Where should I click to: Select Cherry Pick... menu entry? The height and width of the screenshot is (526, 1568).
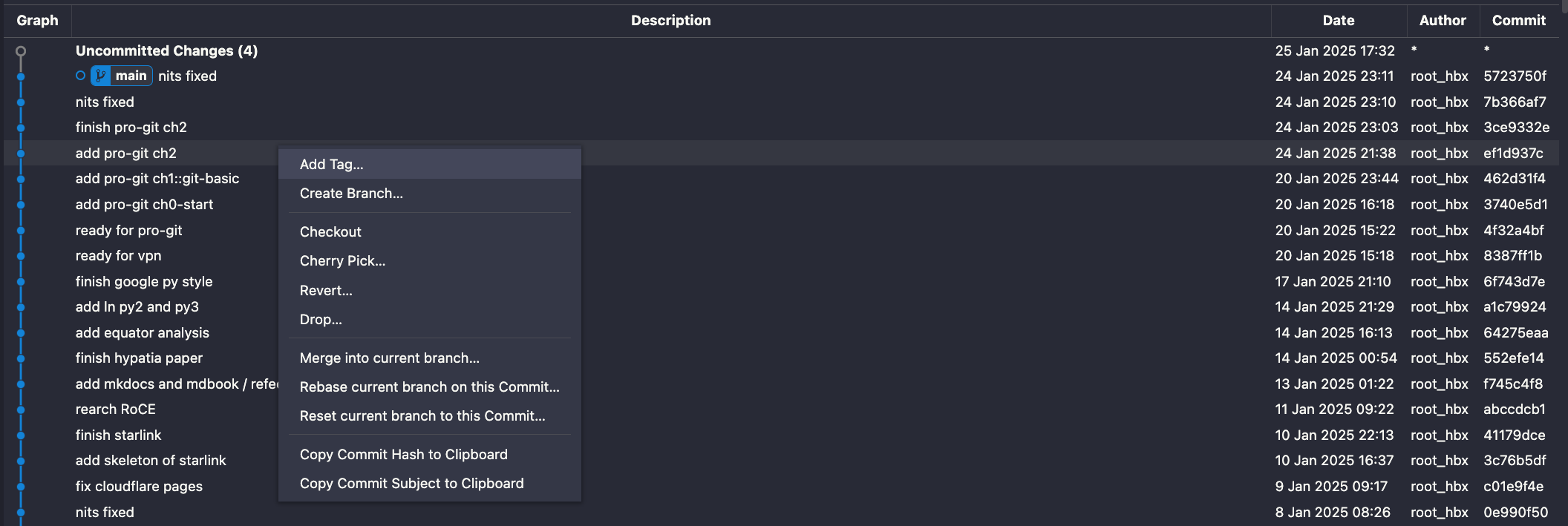(x=342, y=261)
